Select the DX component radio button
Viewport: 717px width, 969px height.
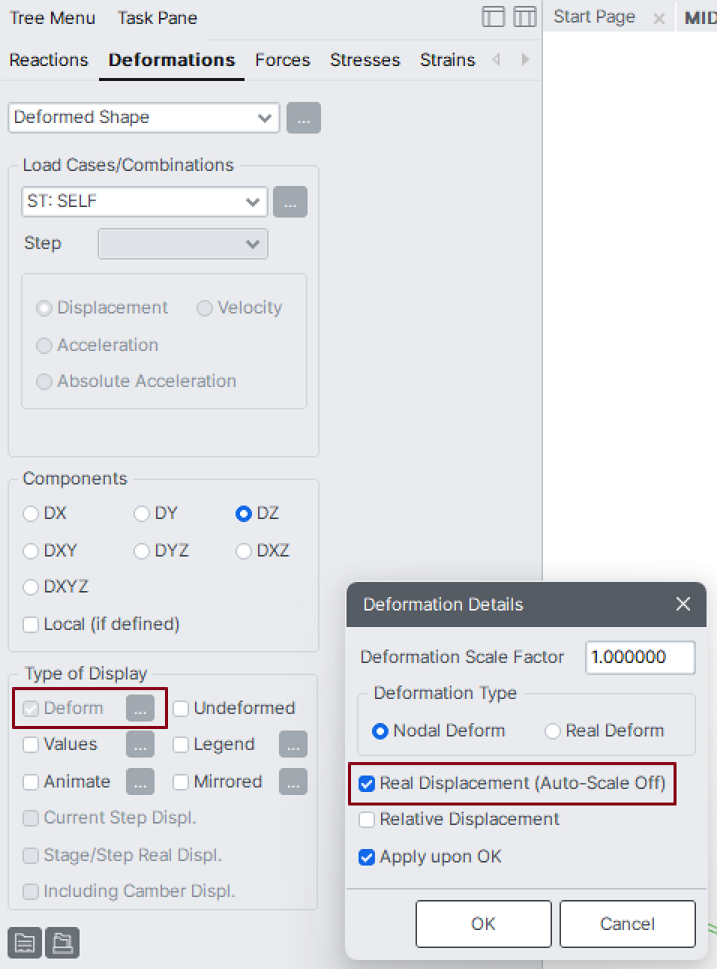(x=31, y=514)
